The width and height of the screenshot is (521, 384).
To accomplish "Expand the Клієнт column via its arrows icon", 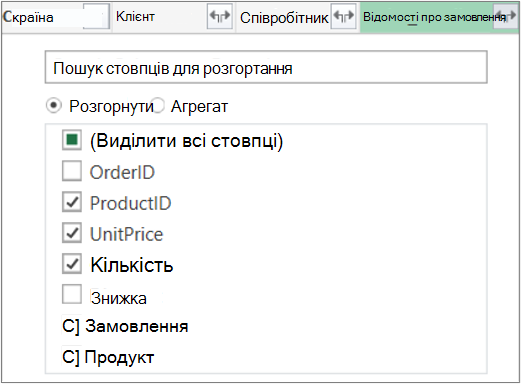I will pos(220,16).
